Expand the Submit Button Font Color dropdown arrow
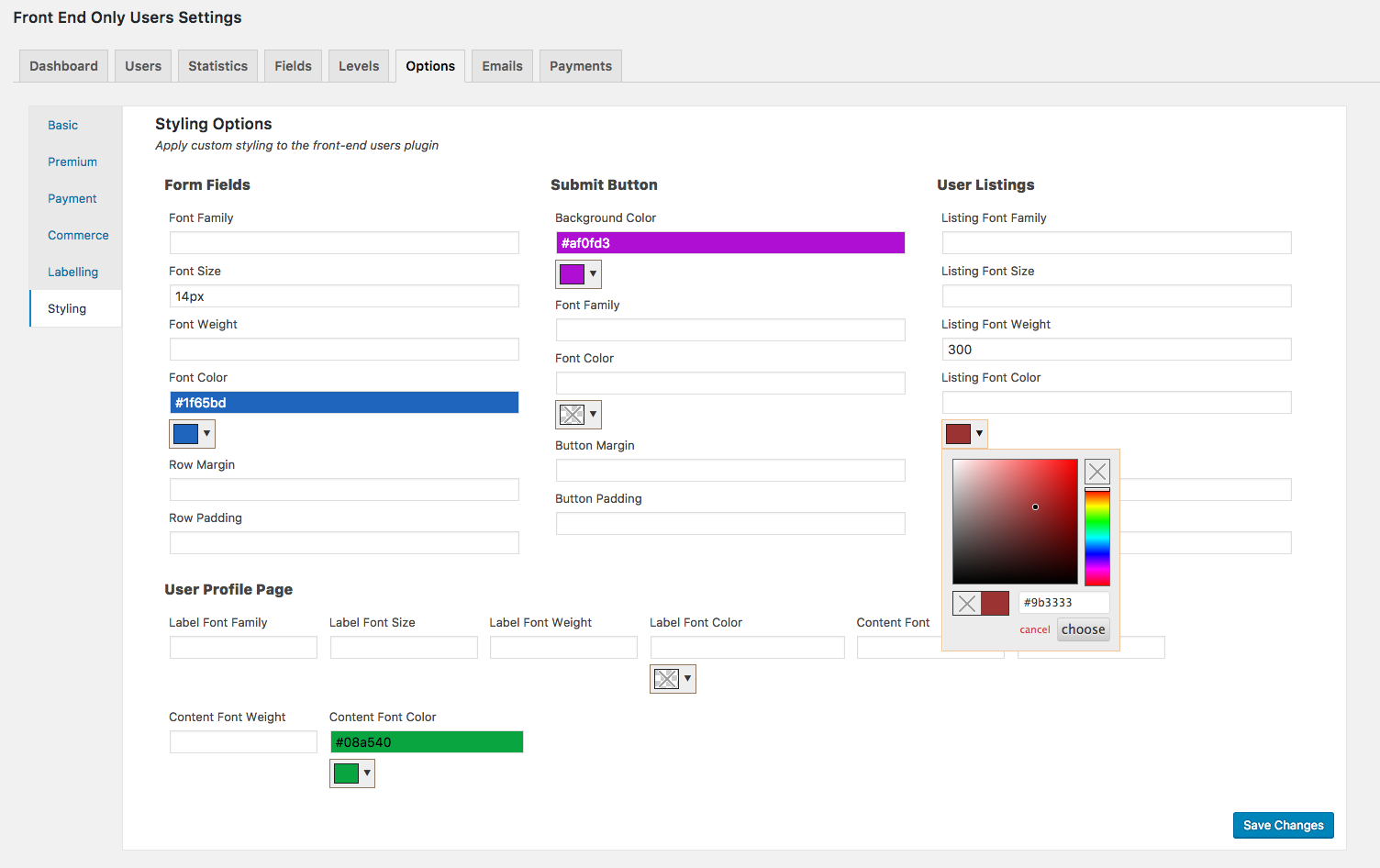Viewport: 1380px width, 868px height. [592, 414]
